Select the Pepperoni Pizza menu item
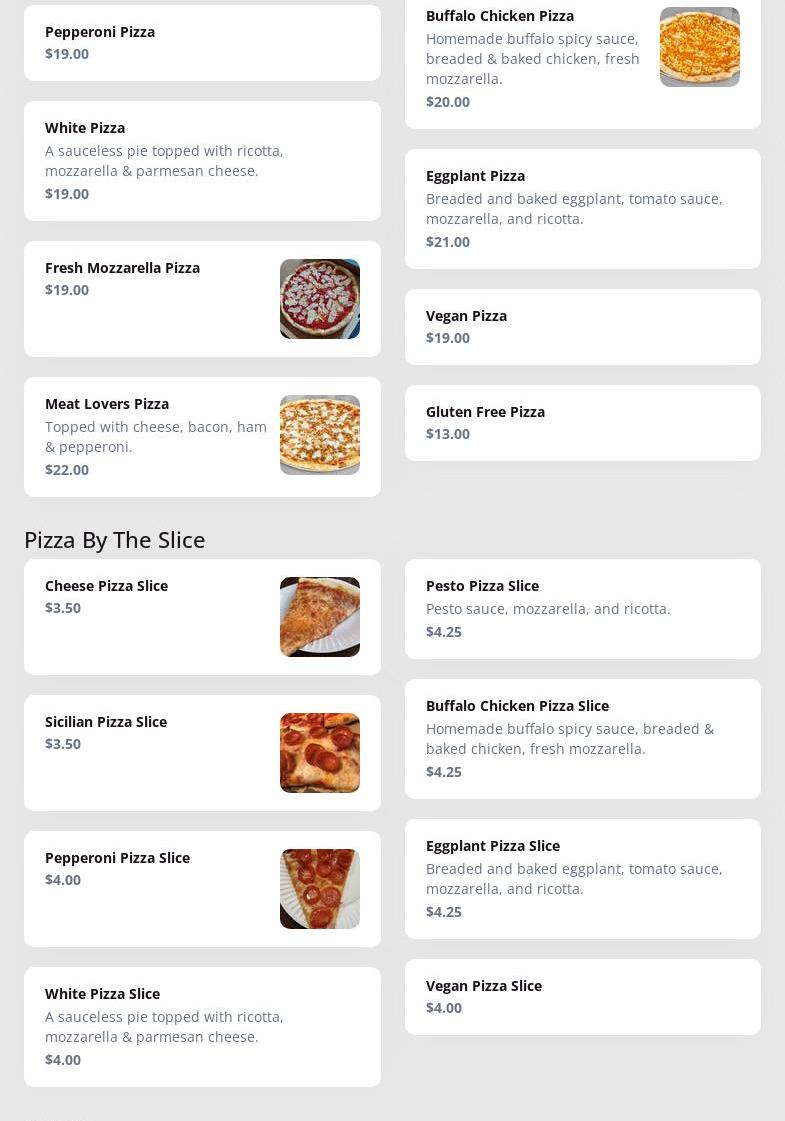This screenshot has width=785, height=1121. click(x=202, y=43)
